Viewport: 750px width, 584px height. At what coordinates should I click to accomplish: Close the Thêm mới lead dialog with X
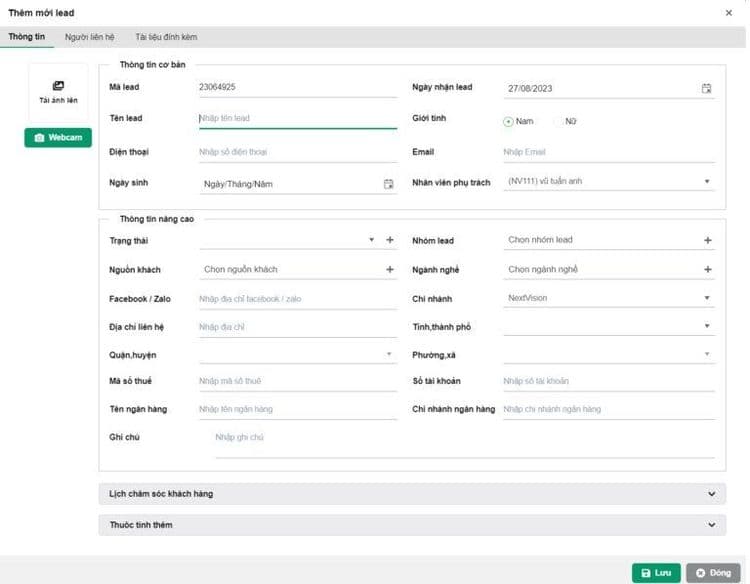727,12
